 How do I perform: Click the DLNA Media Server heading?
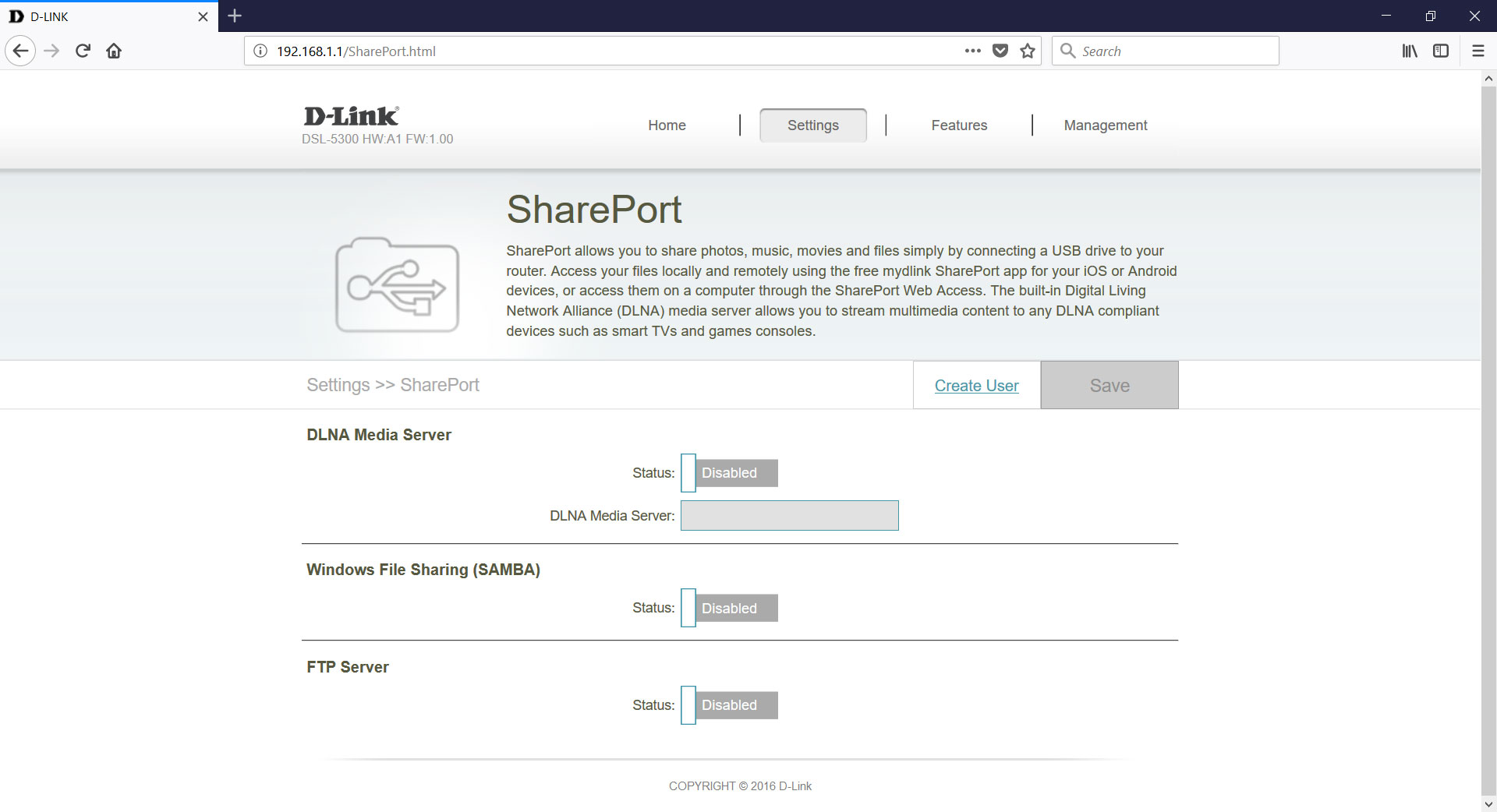pyautogui.click(x=379, y=435)
